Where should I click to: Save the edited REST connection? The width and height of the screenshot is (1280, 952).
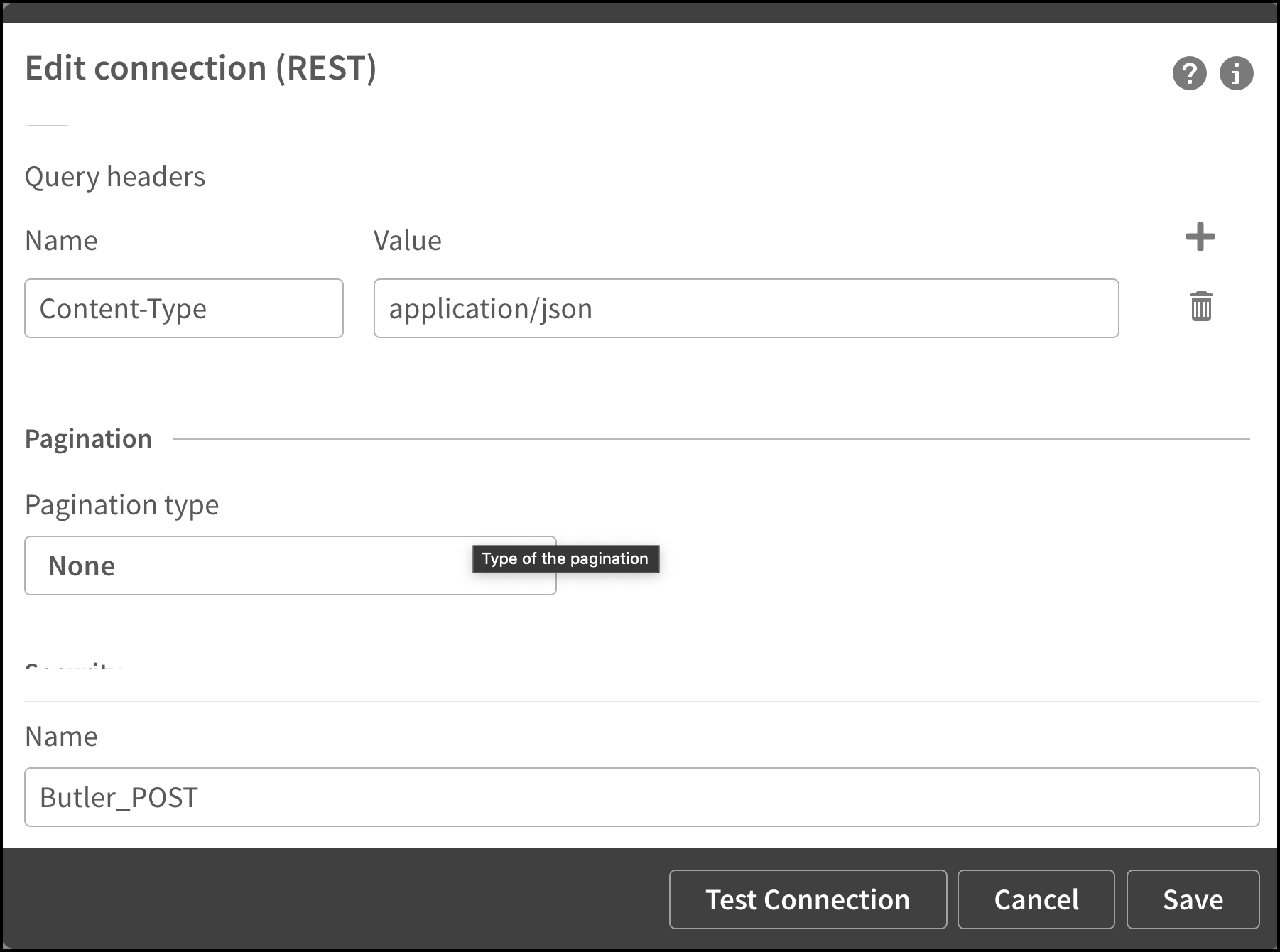pyautogui.click(x=1192, y=899)
